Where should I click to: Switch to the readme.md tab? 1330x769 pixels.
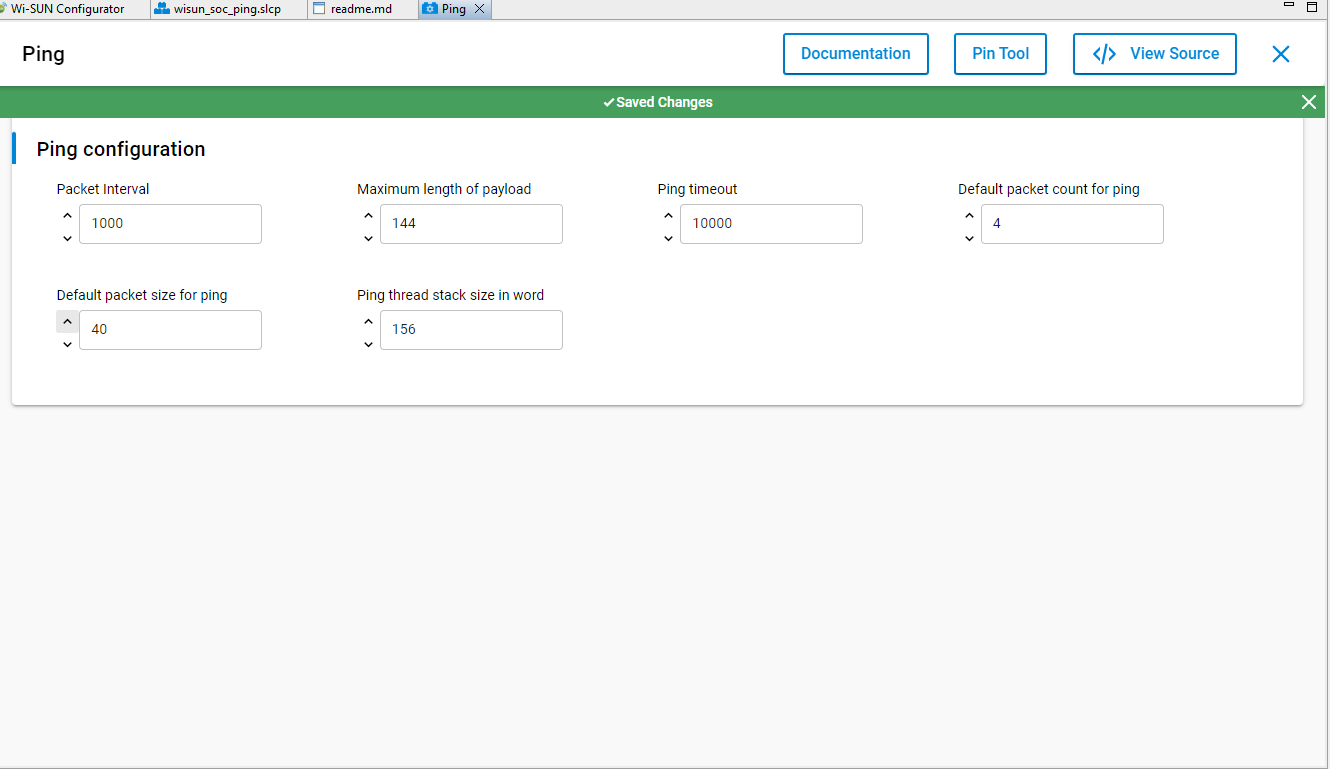(361, 9)
